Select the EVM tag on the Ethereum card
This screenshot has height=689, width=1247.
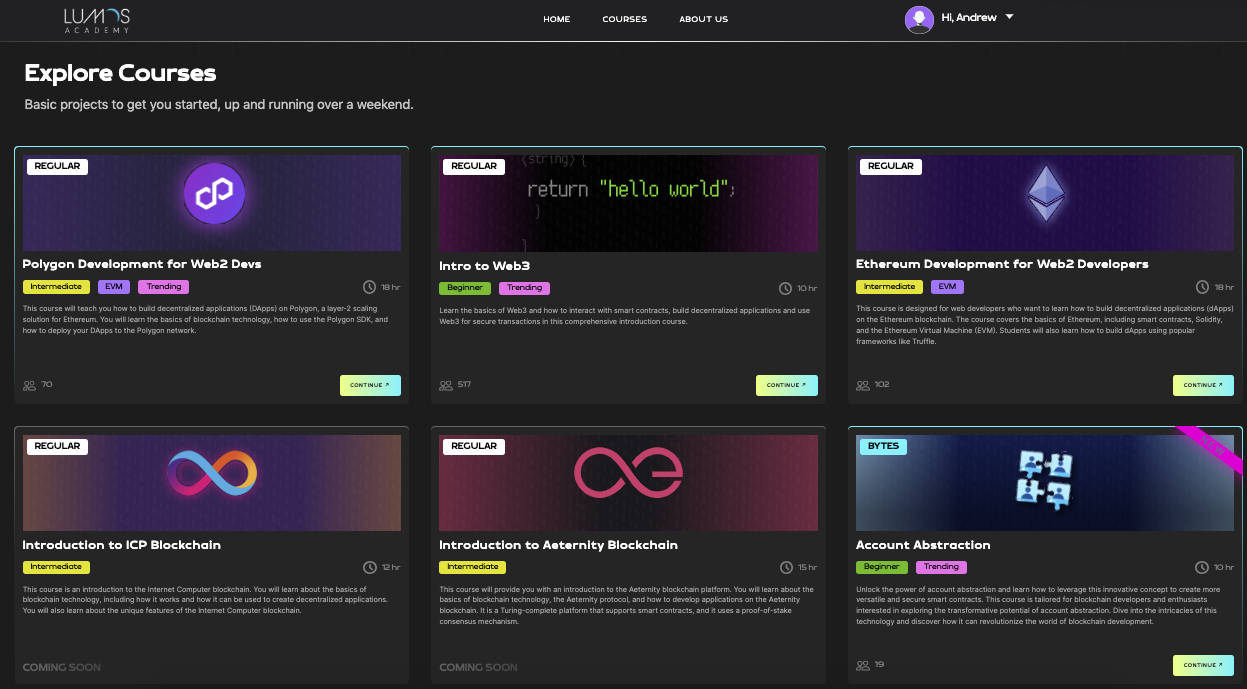pos(947,287)
